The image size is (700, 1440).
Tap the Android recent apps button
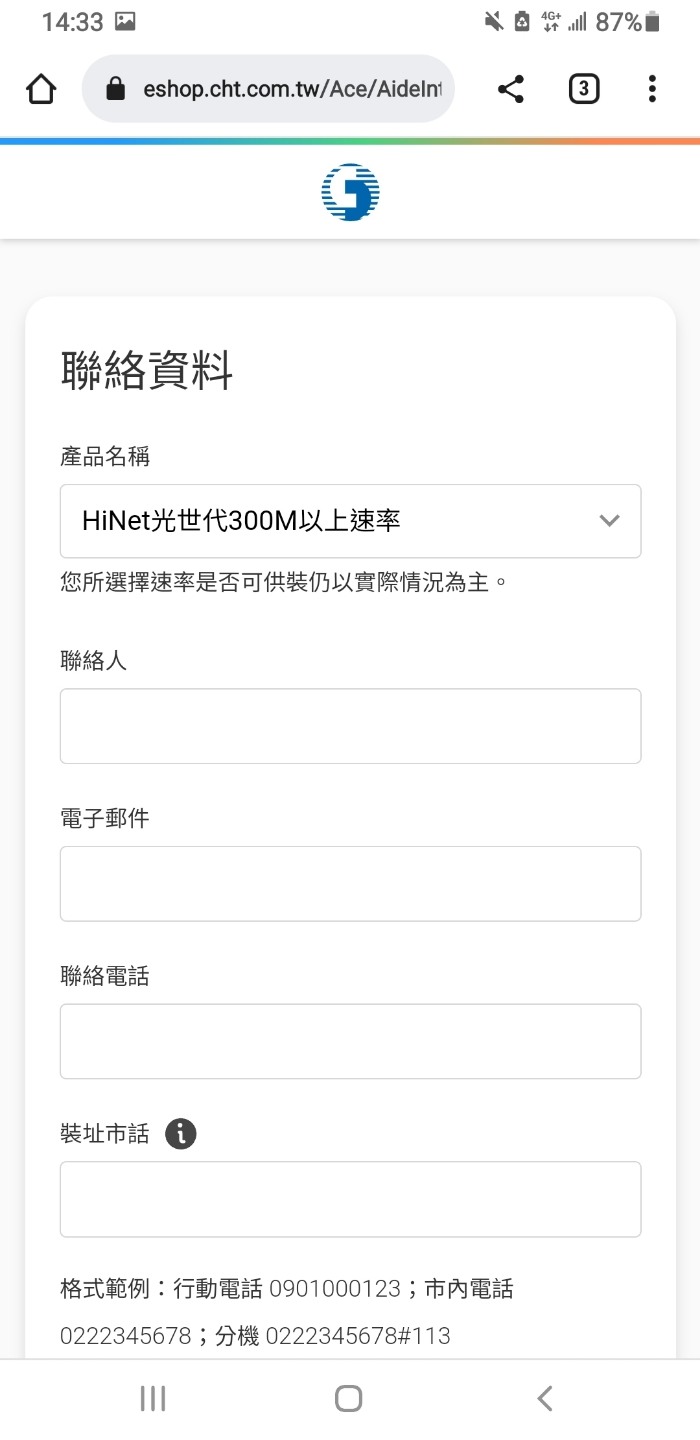153,1398
